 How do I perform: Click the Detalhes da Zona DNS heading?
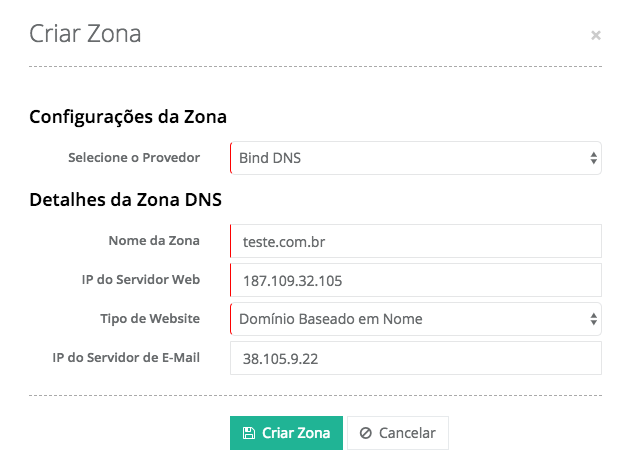[125, 199]
